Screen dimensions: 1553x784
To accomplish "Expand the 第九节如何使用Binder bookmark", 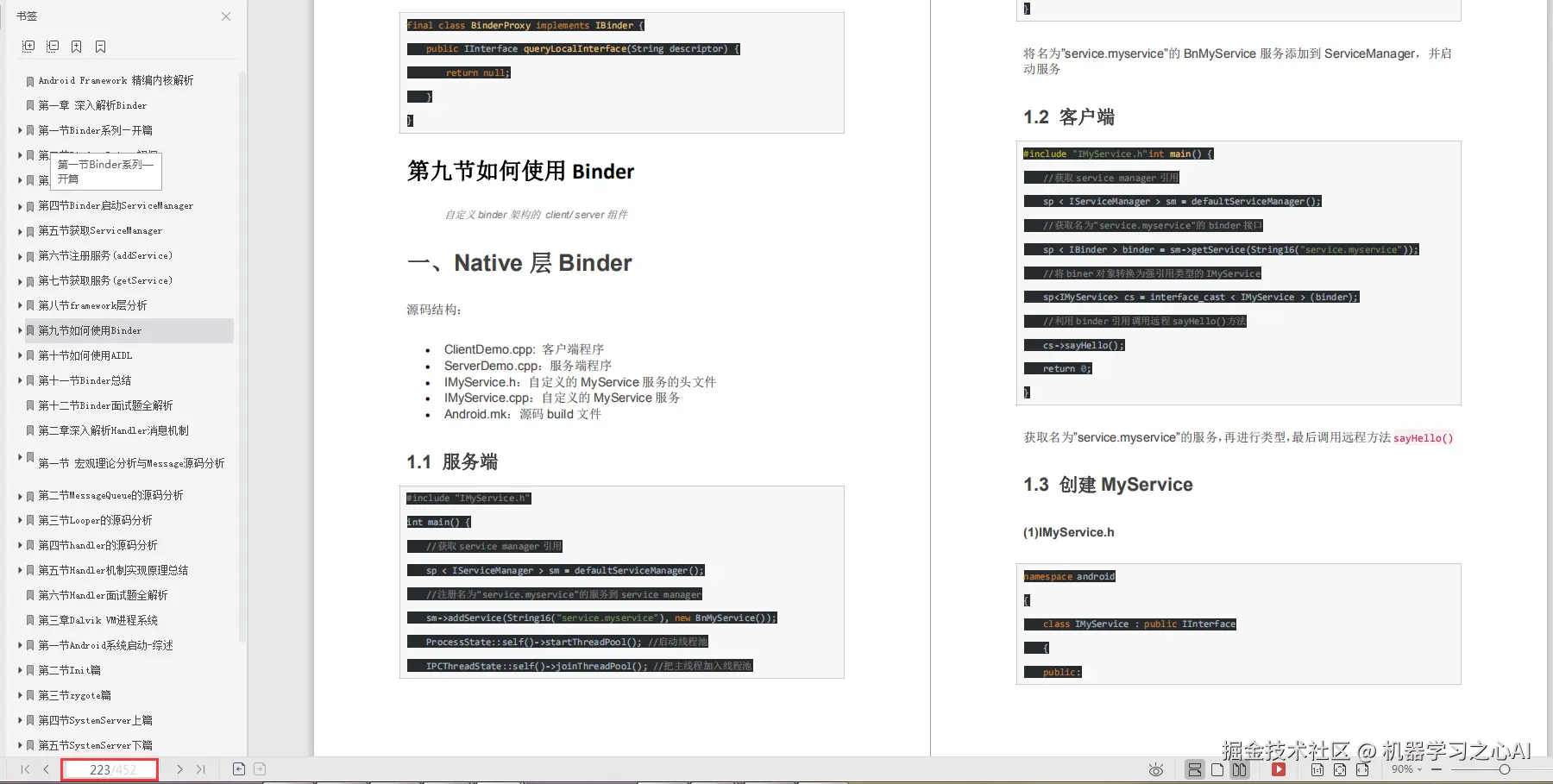I will tap(20, 330).
